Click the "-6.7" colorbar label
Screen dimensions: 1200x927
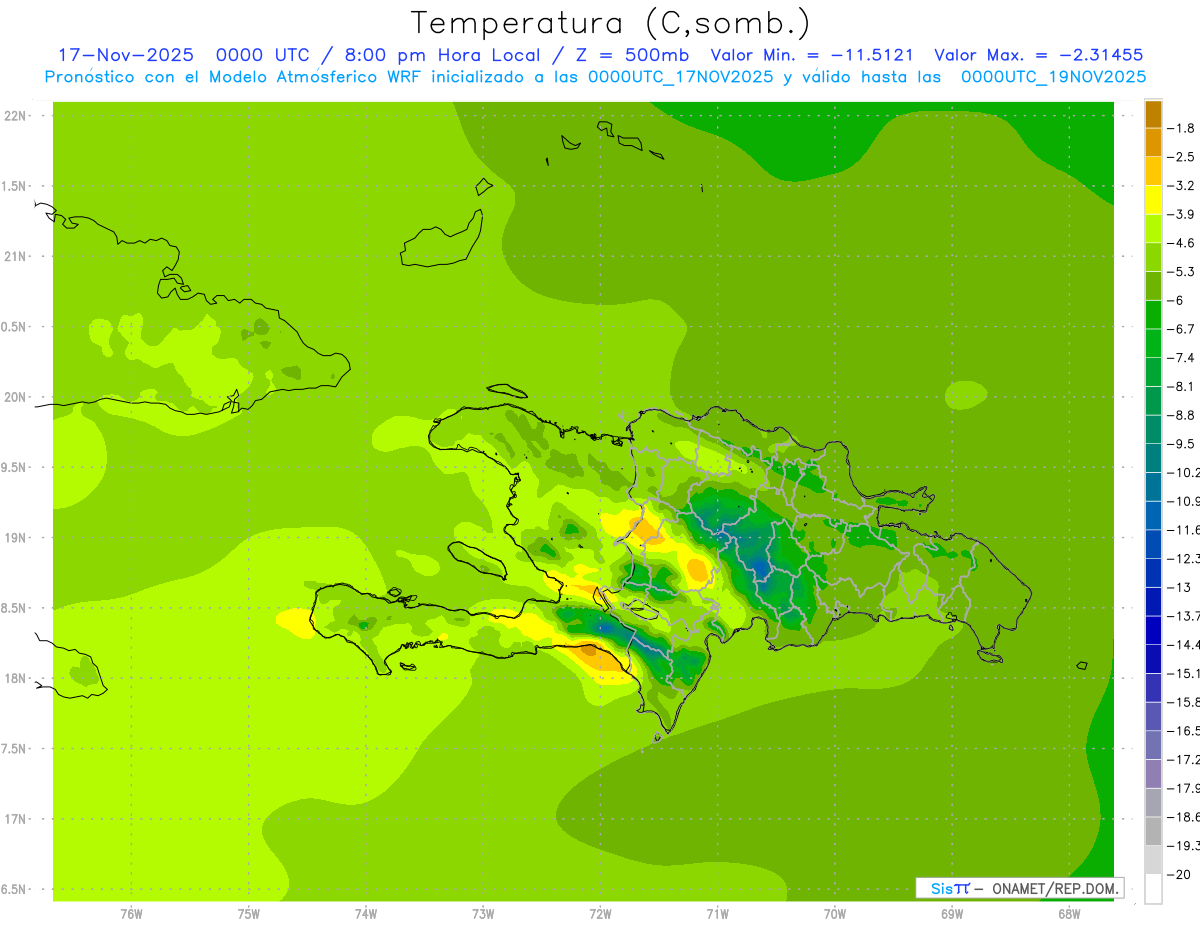pyautogui.click(x=1181, y=329)
